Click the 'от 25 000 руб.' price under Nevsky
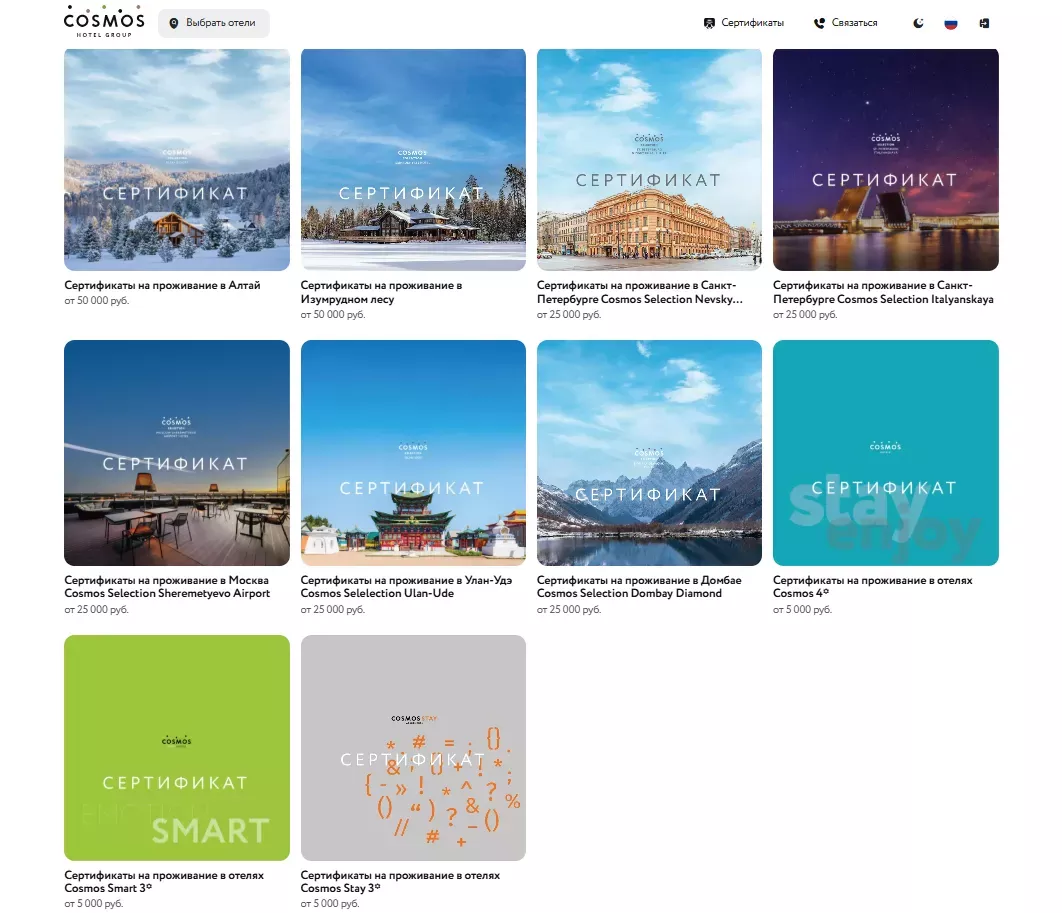The image size is (1062, 913). tap(569, 315)
